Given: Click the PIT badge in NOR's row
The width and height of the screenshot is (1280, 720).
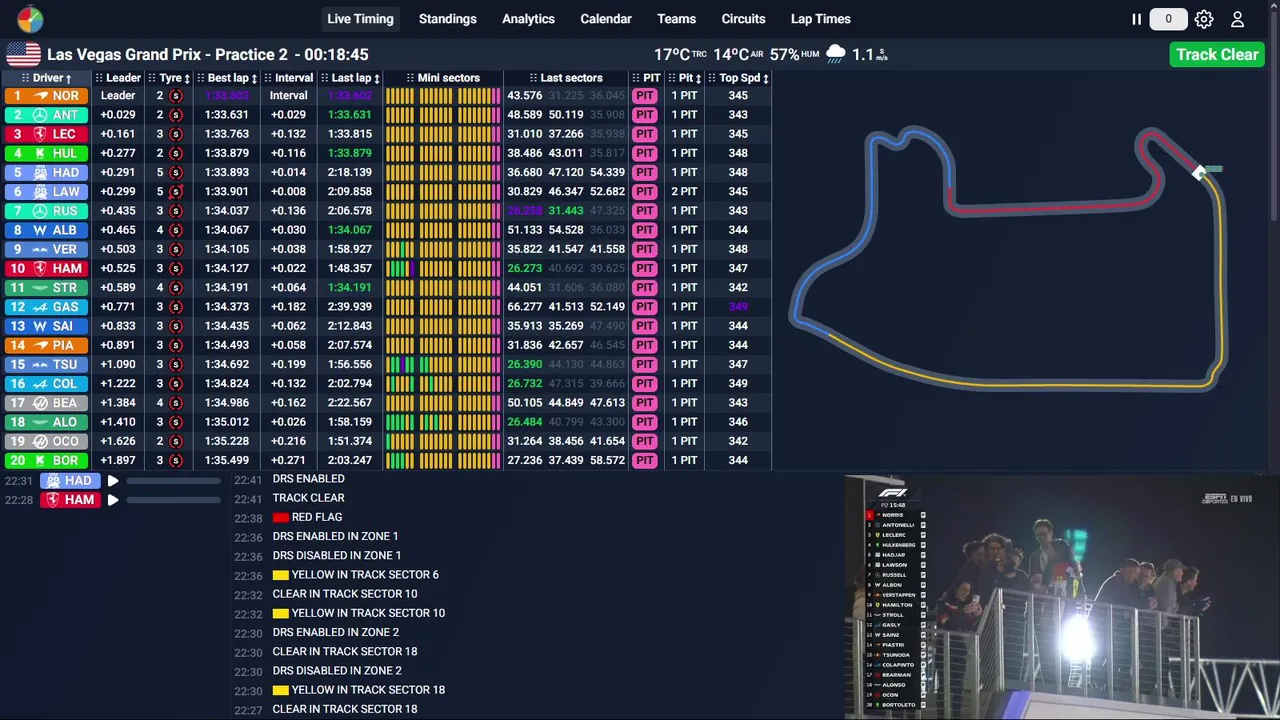Looking at the screenshot, I should 644,96.
